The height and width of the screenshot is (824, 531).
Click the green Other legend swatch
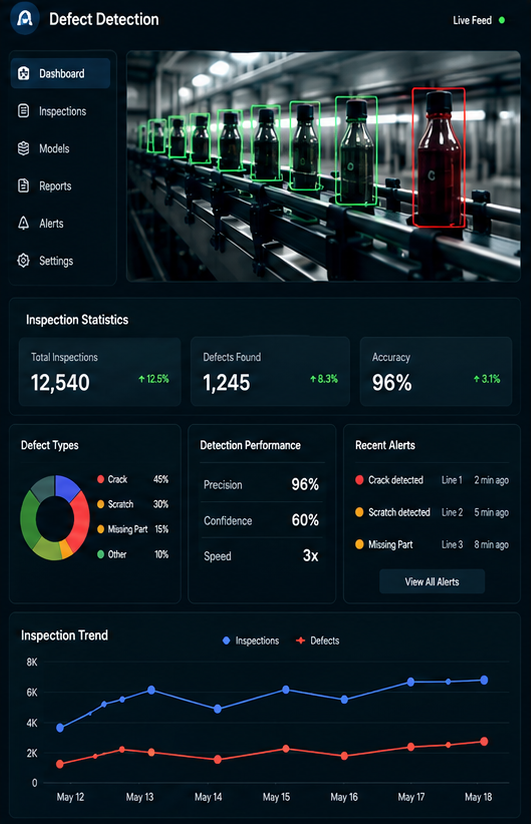(x=100, y=554)
